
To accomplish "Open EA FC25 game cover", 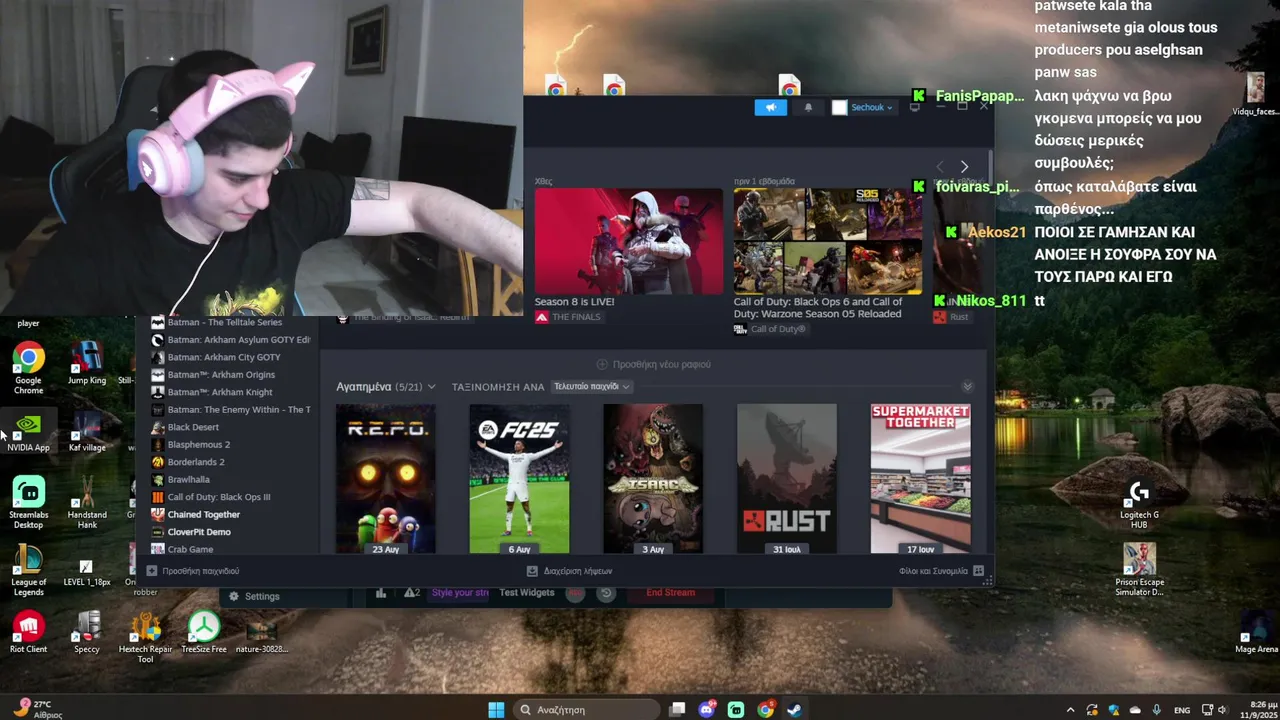I will click(x=519, y=478).
